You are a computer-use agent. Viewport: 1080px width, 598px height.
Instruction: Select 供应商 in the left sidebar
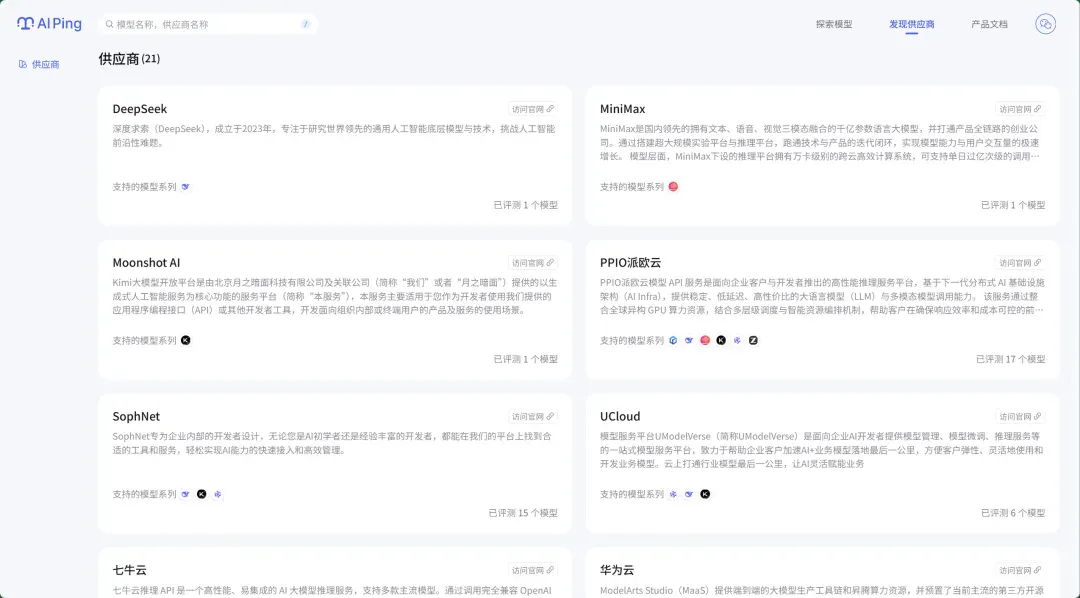(39, 64)
